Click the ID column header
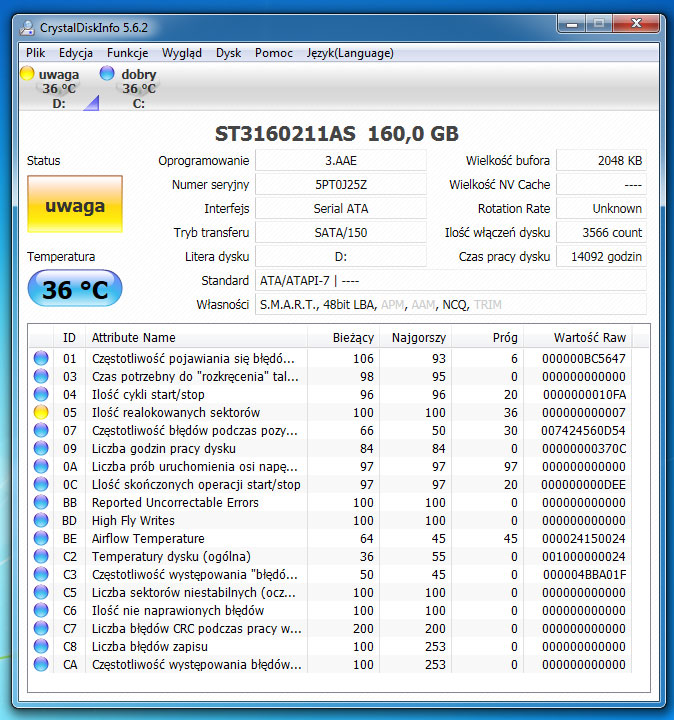The image size is (674, 720). coord(69,338)
